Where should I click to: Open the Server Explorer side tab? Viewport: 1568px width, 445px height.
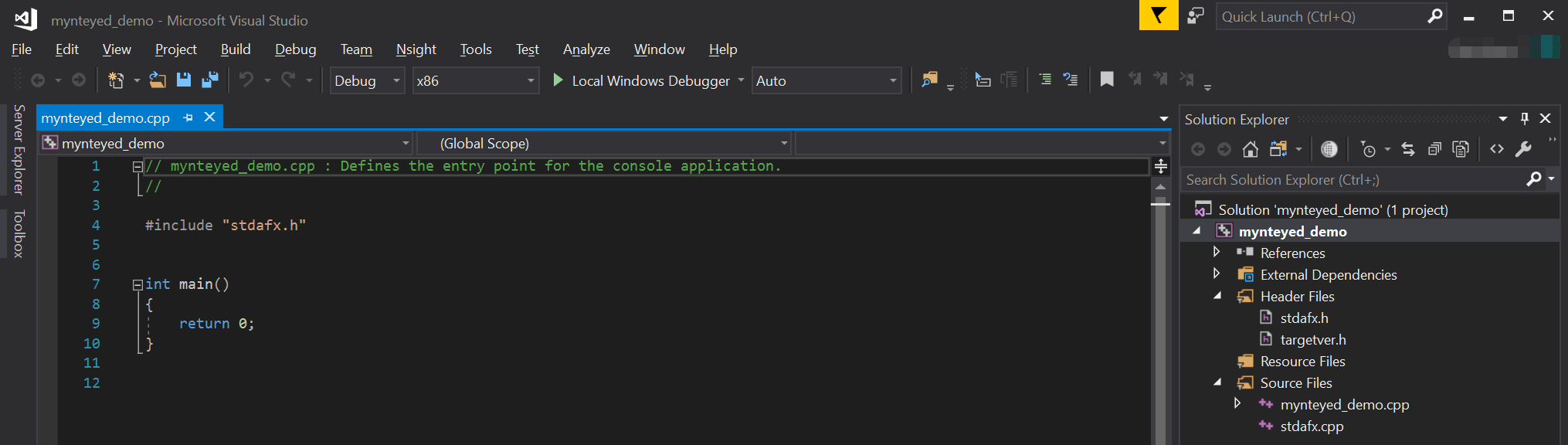(x=19, y=149)
